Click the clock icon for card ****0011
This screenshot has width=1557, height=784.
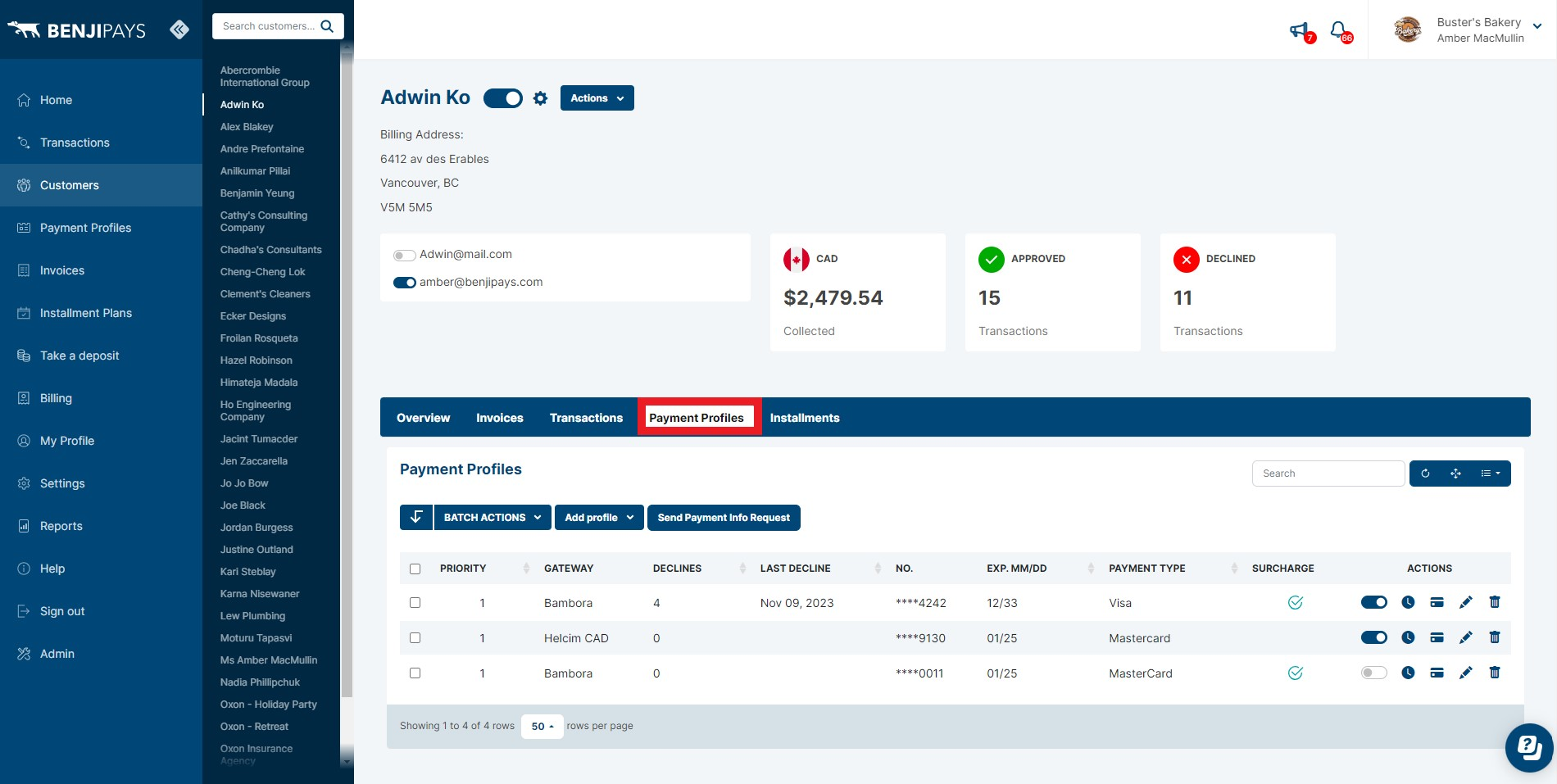pos(1408,673)
